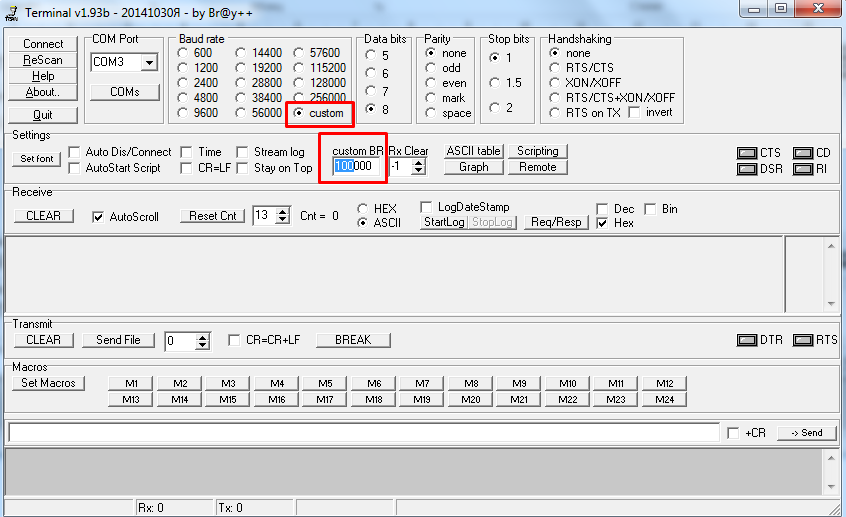Click the transmit text input field
The image size is (846, 517).
(364, 432)
